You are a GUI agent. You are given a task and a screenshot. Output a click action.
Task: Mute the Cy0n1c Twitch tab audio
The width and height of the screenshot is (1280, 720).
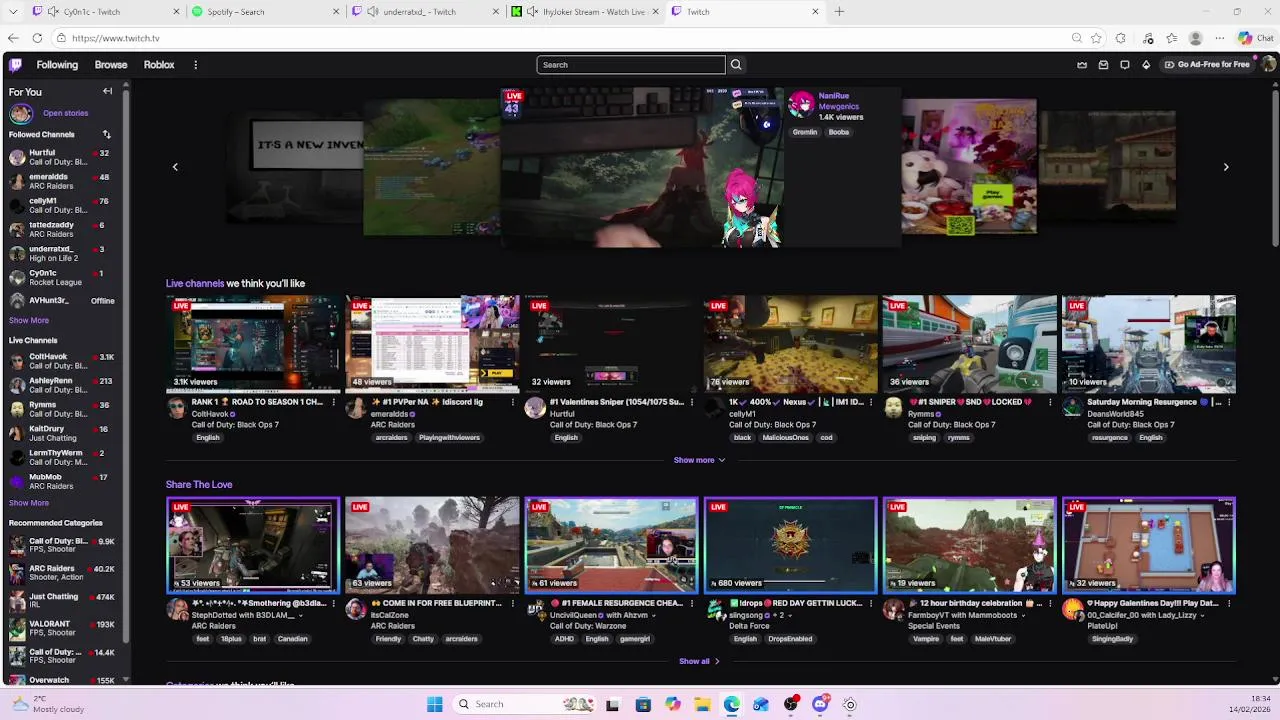[53, 12]
